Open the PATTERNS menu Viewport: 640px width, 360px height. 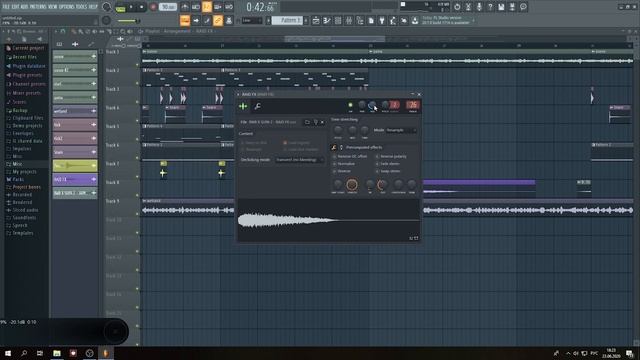(x=38, y=7)
